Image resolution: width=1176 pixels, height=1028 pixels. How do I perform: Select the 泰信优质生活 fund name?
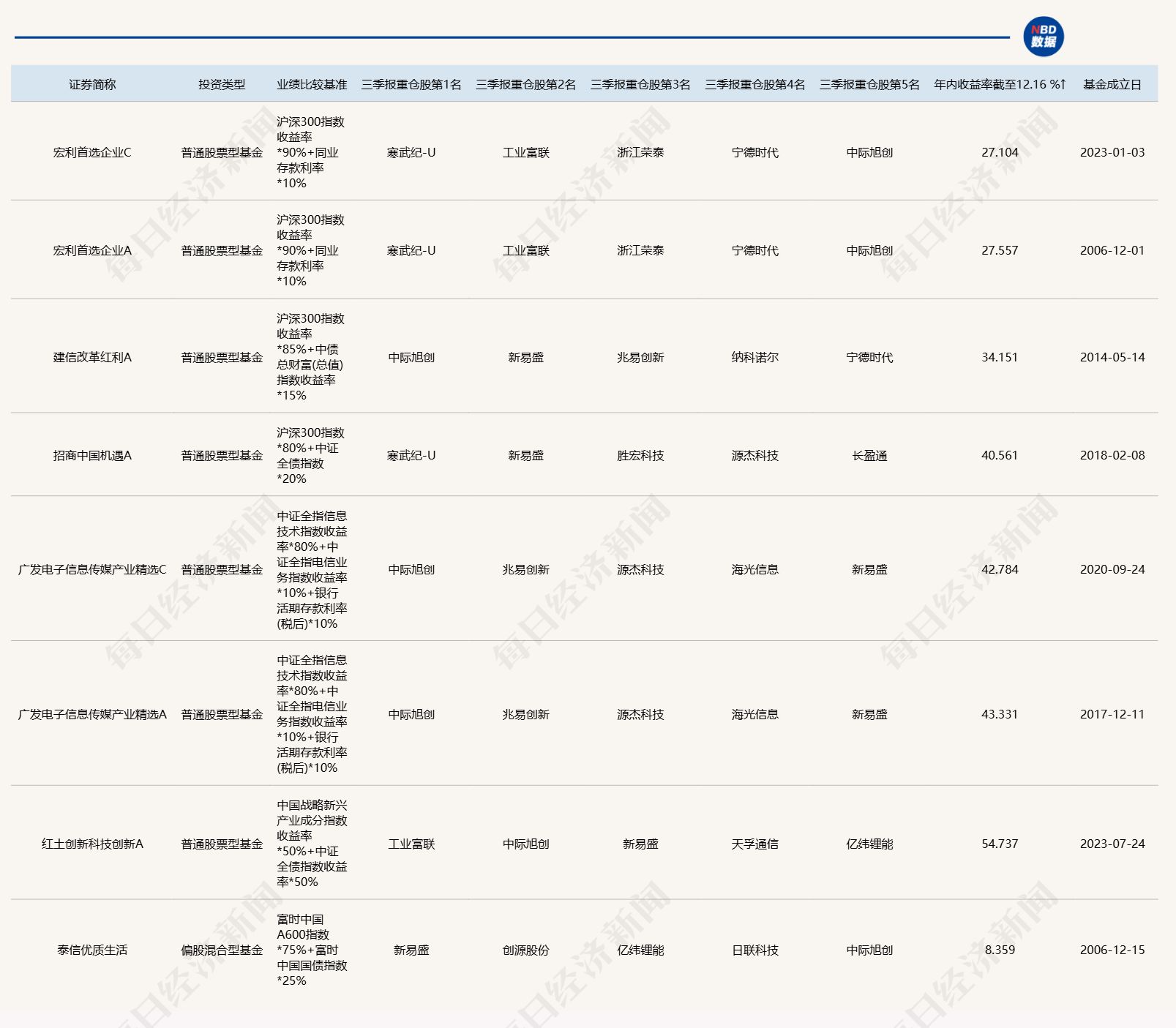click(x=92, y=950)
